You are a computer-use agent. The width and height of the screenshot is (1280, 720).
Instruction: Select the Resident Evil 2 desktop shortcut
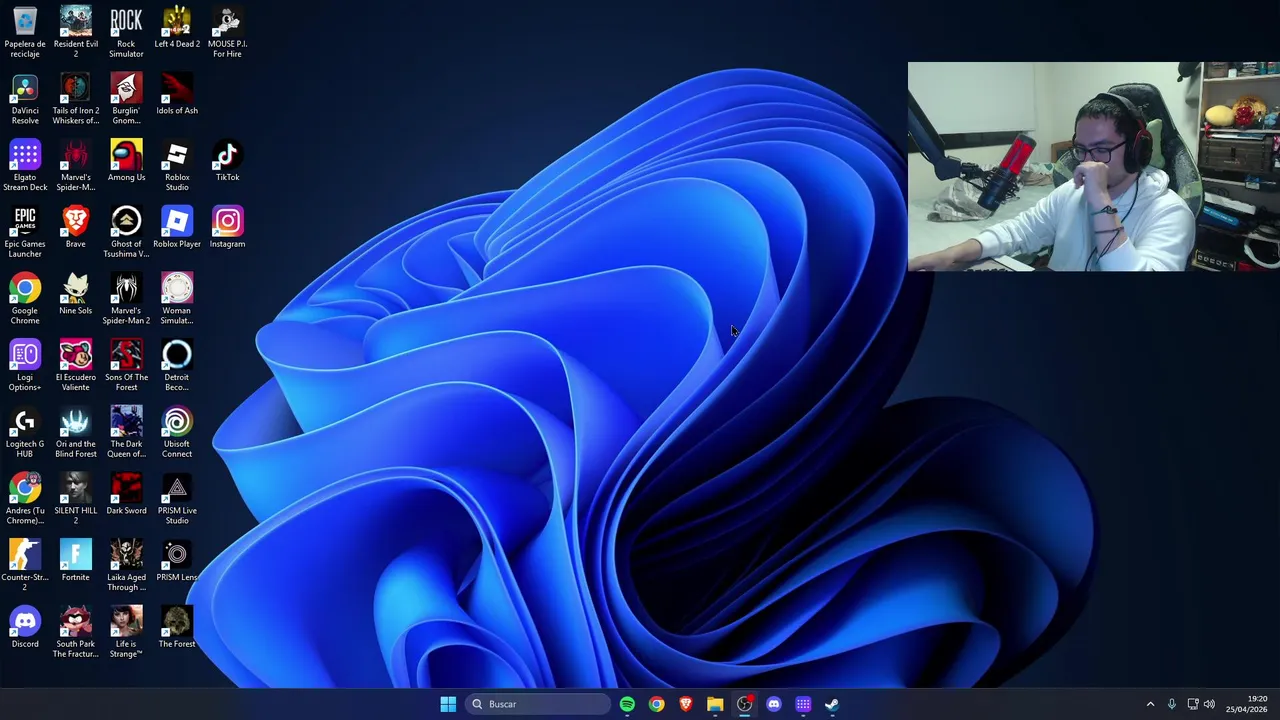(76, 32)
